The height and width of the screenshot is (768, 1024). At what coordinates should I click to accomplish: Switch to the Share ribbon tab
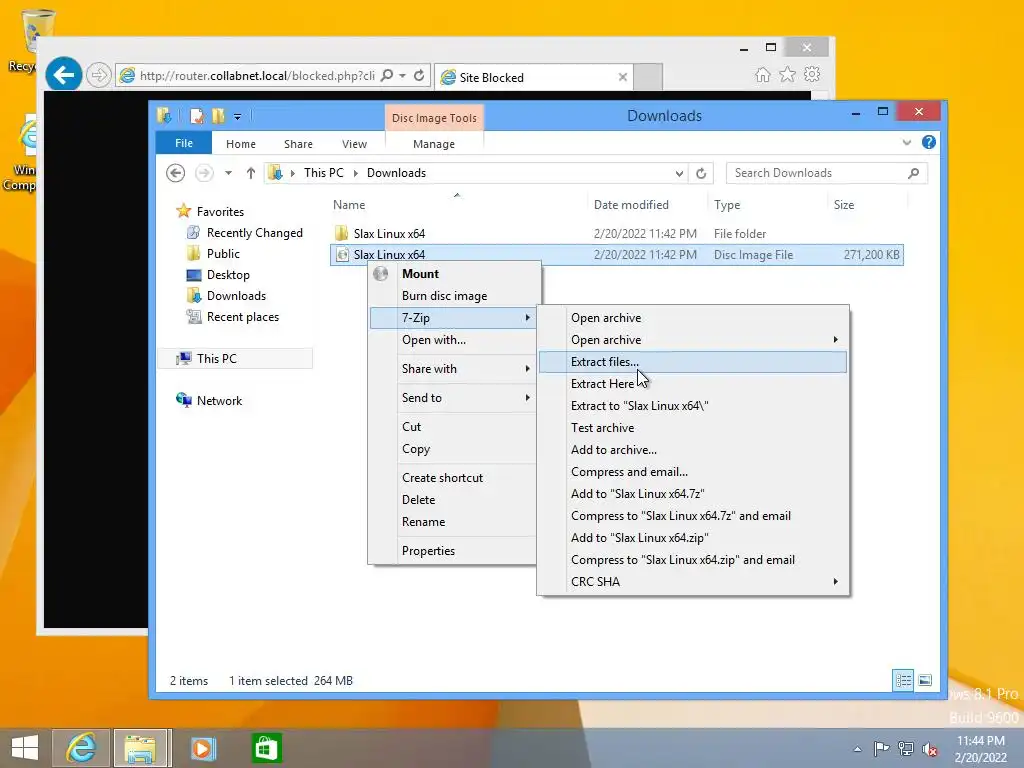tap(298, 144)
